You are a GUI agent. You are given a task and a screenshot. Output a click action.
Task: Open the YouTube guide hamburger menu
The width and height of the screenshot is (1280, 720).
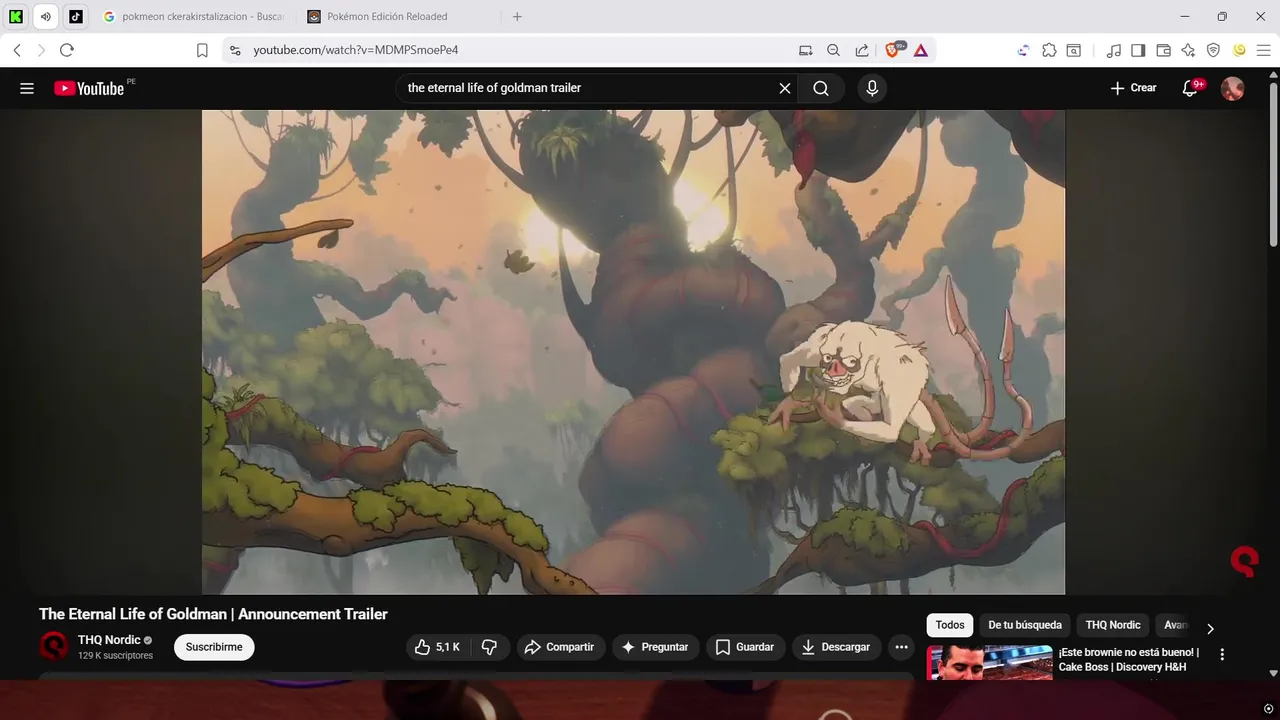(x=27, y=88)
